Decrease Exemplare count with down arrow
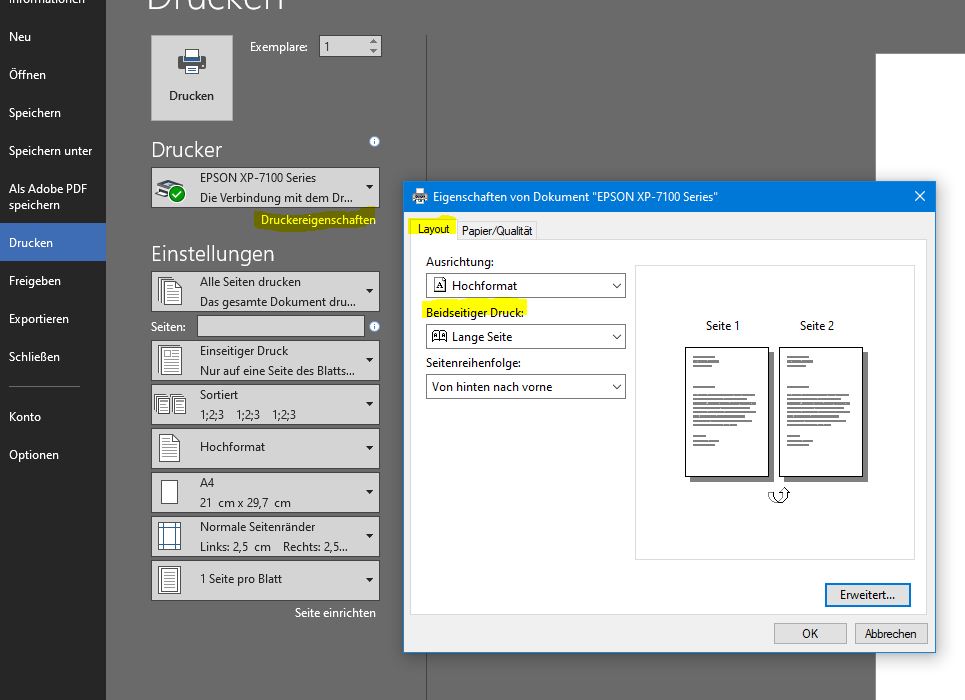 (x=374, y=51)
